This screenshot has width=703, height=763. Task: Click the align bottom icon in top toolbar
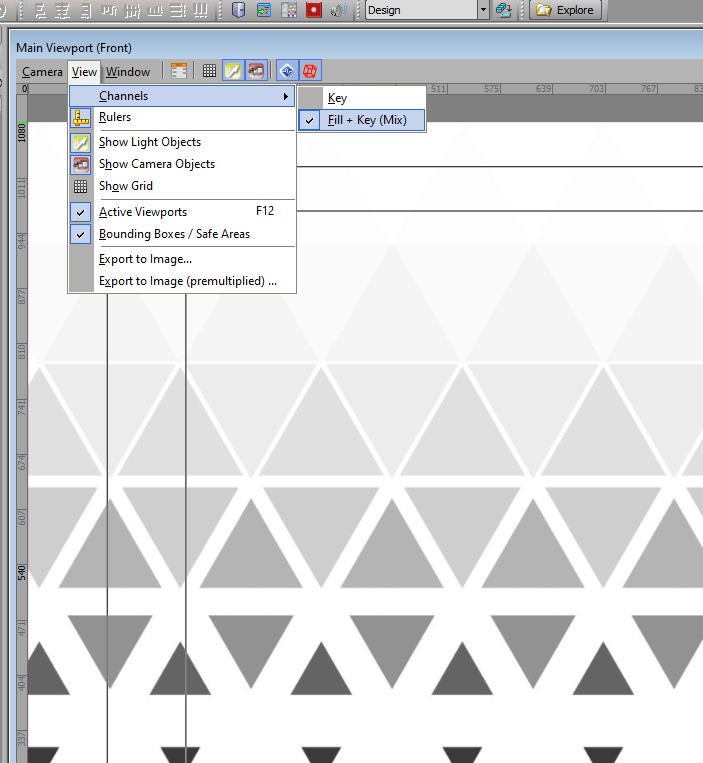point(155,10)
